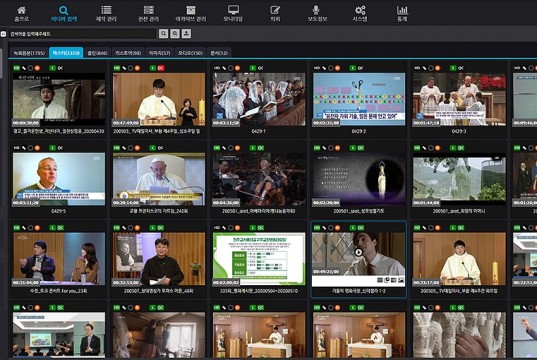The width and height of the screenshot is (537, 360).
Task: Expand the left side panel handle
Action: (x=3, y=34)
